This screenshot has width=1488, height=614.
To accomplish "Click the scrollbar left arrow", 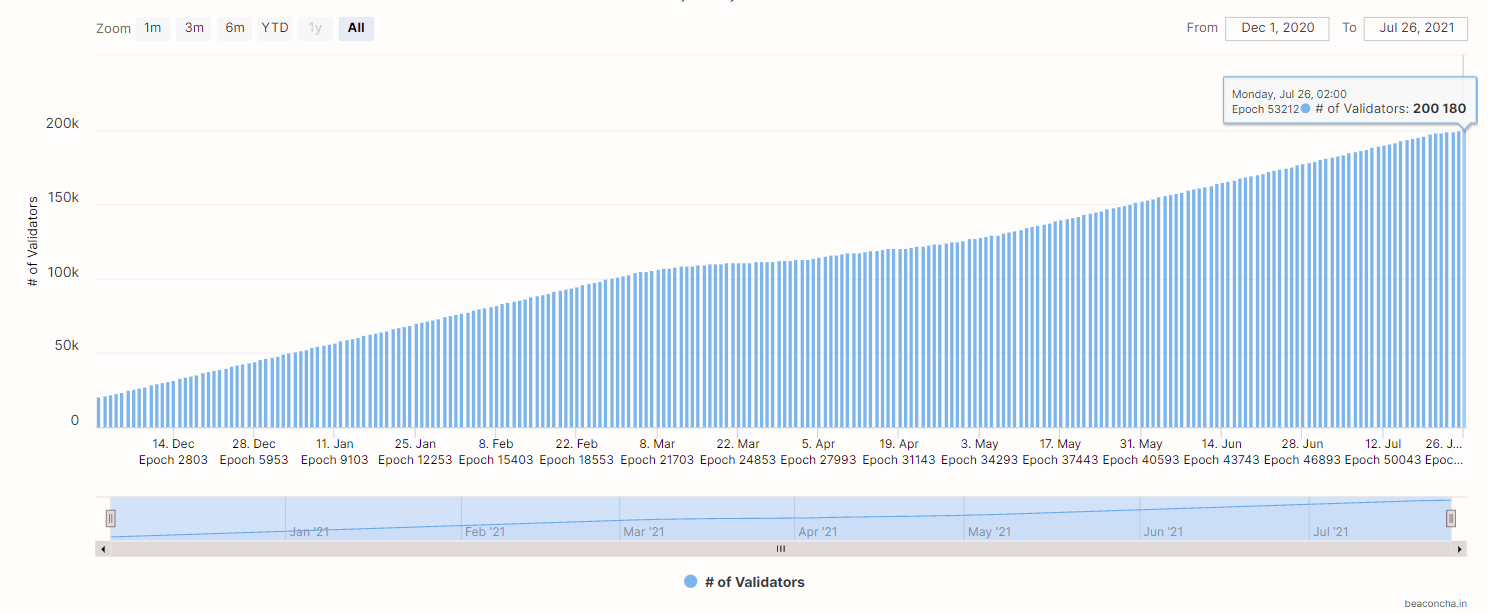I will (101, 549).
